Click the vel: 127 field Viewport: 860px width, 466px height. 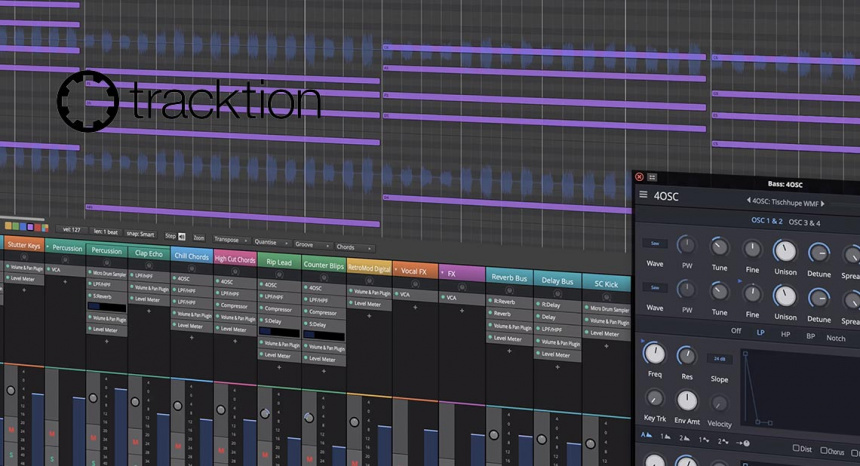click(71, 230)
